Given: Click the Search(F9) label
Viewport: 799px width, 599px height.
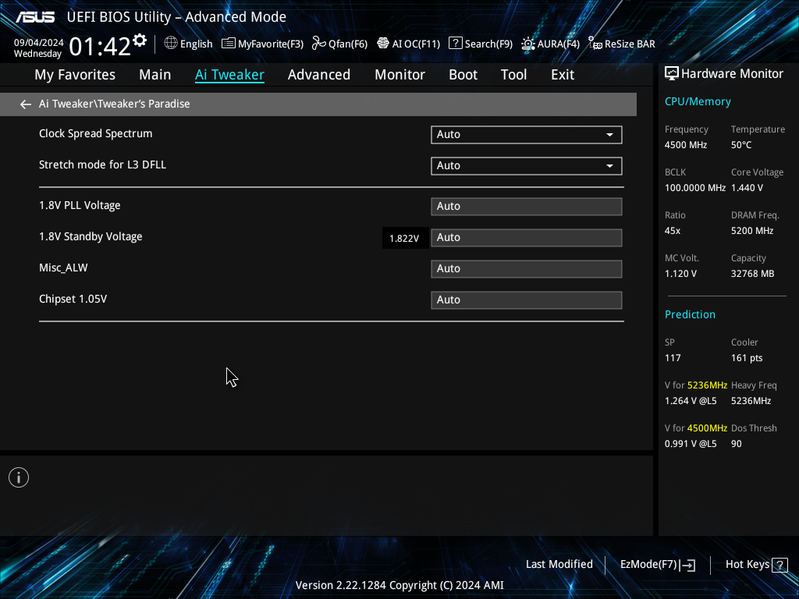Looking at the screenshot, I should (x=489, y=44).
